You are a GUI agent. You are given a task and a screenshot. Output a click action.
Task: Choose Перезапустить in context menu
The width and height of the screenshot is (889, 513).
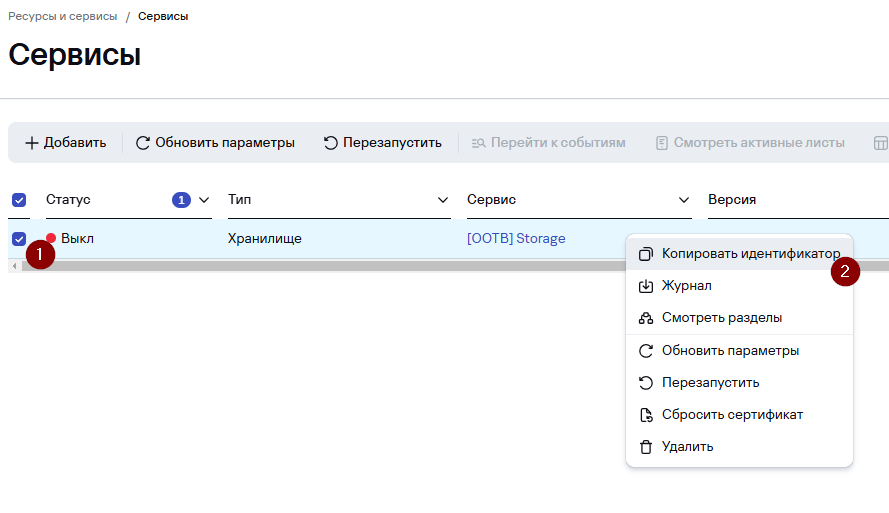(739, 383)
